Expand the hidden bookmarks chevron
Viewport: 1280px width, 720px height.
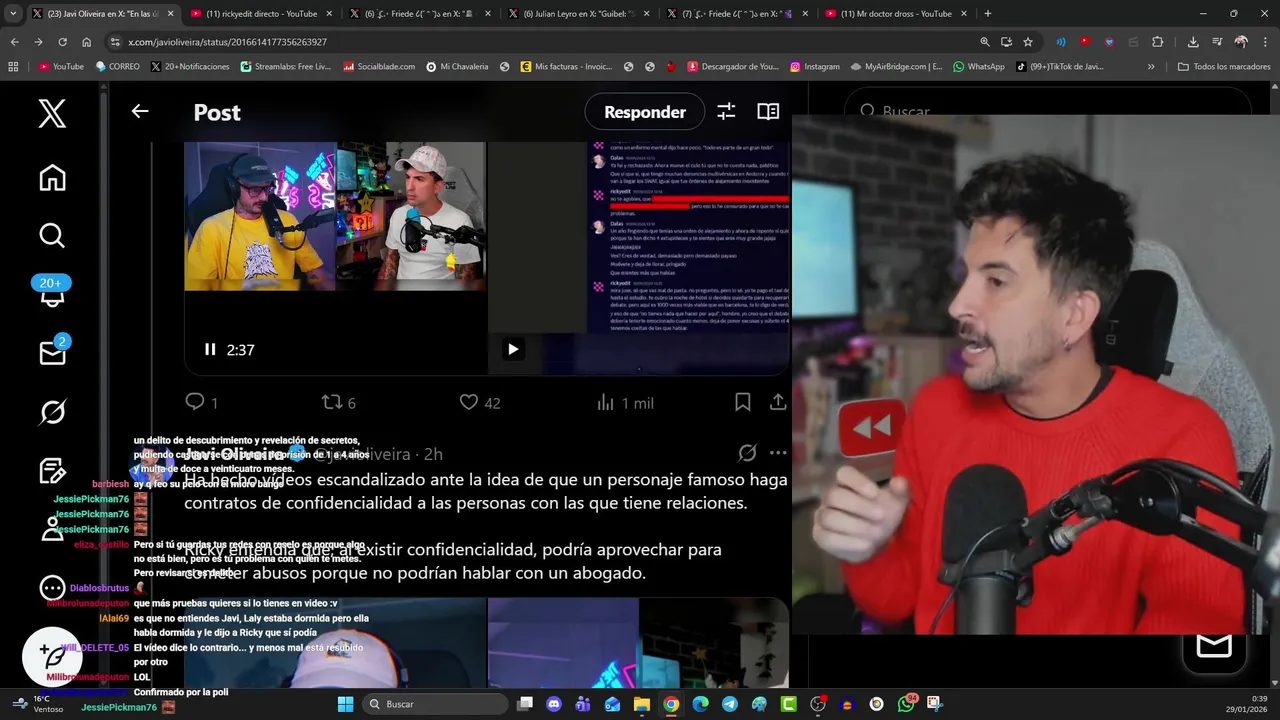pos(1151,66)
